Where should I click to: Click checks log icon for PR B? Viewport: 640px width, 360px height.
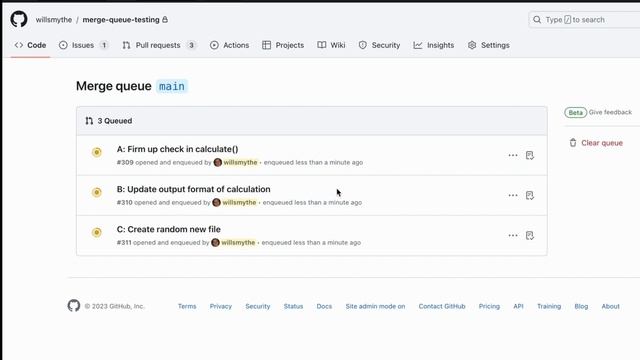(530, 196)
